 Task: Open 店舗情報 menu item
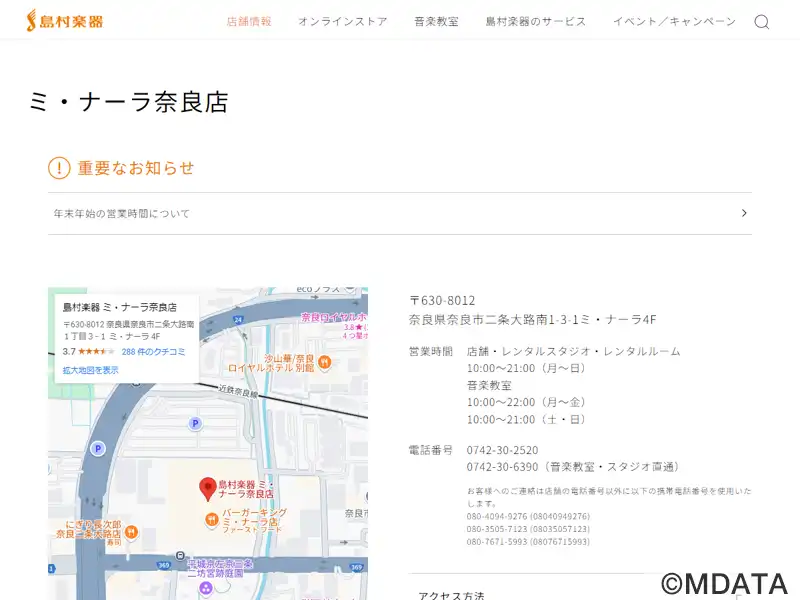click(249, 21)
